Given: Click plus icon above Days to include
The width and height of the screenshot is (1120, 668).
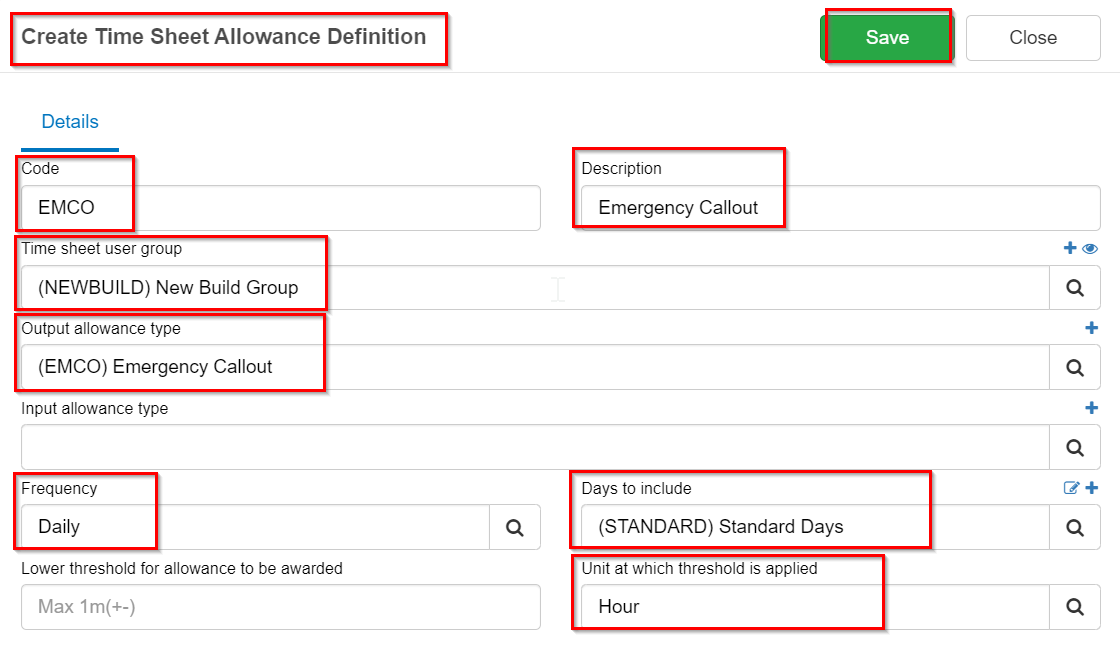Looking at the screenshot, I should coord(1091,488).
